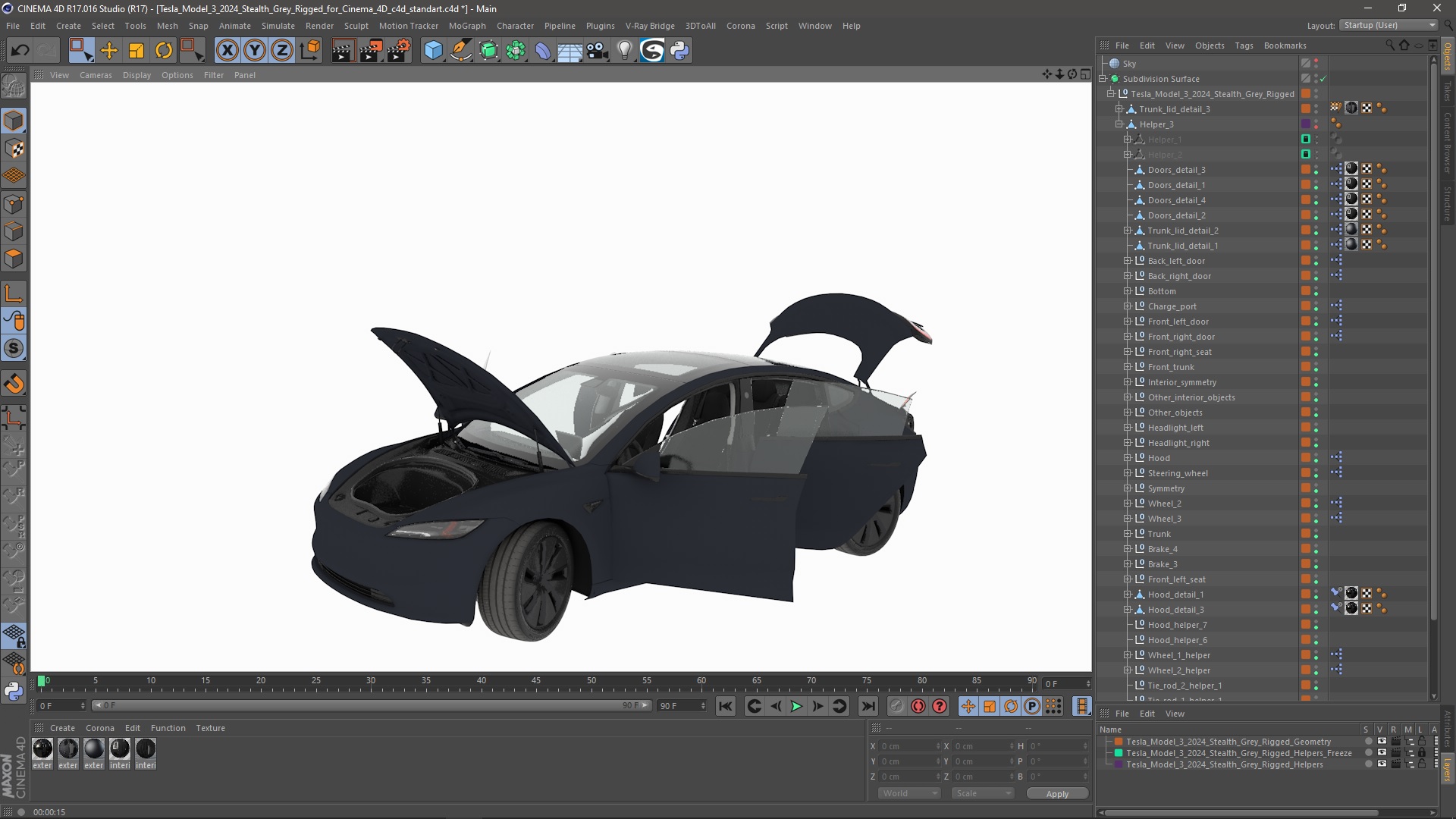Select the Charge_port object row
This screenshot has height=819, width=1456.
point(1172,306)
